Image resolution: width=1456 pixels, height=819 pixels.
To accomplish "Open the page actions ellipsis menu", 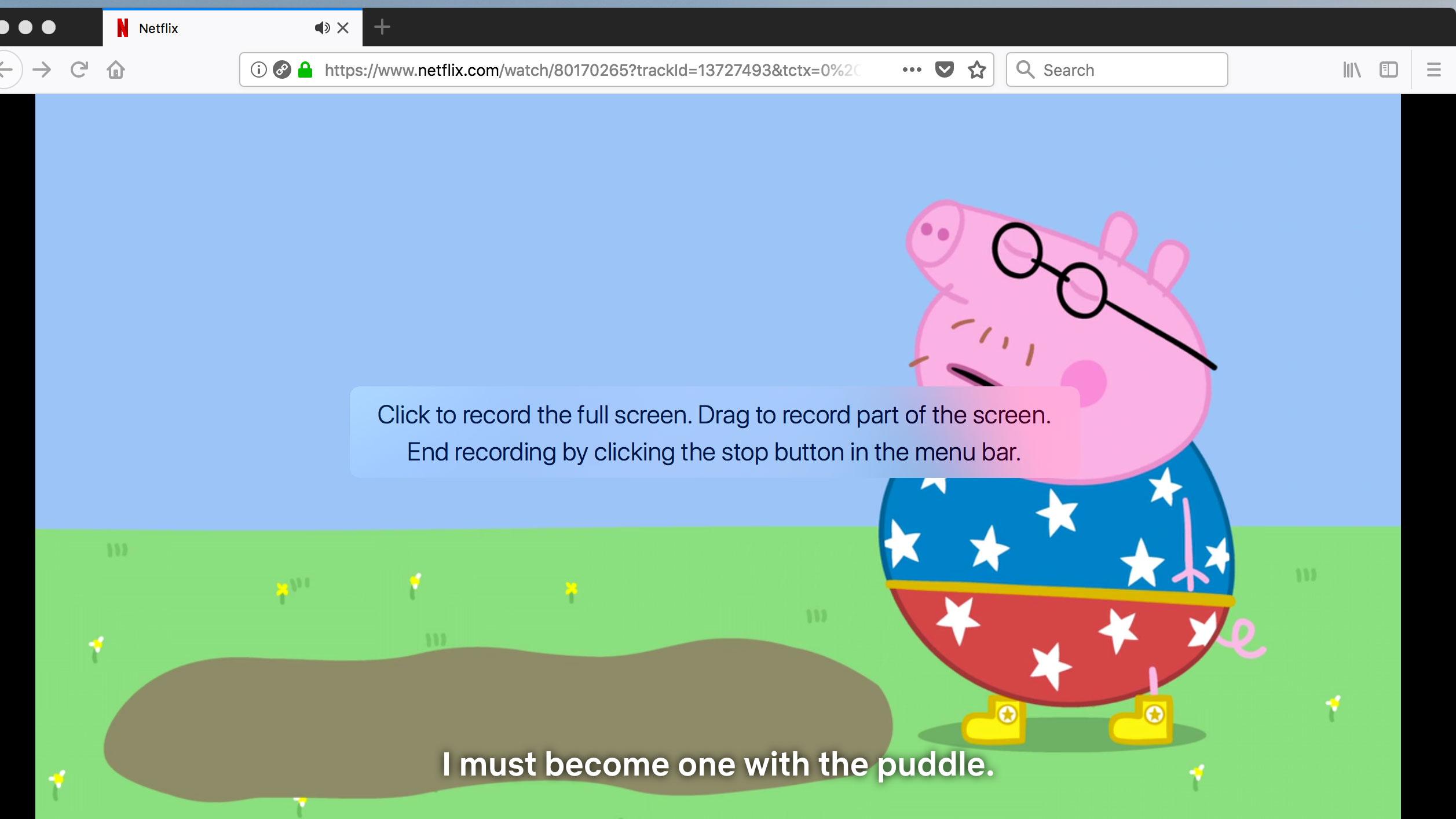I will 912,70.
